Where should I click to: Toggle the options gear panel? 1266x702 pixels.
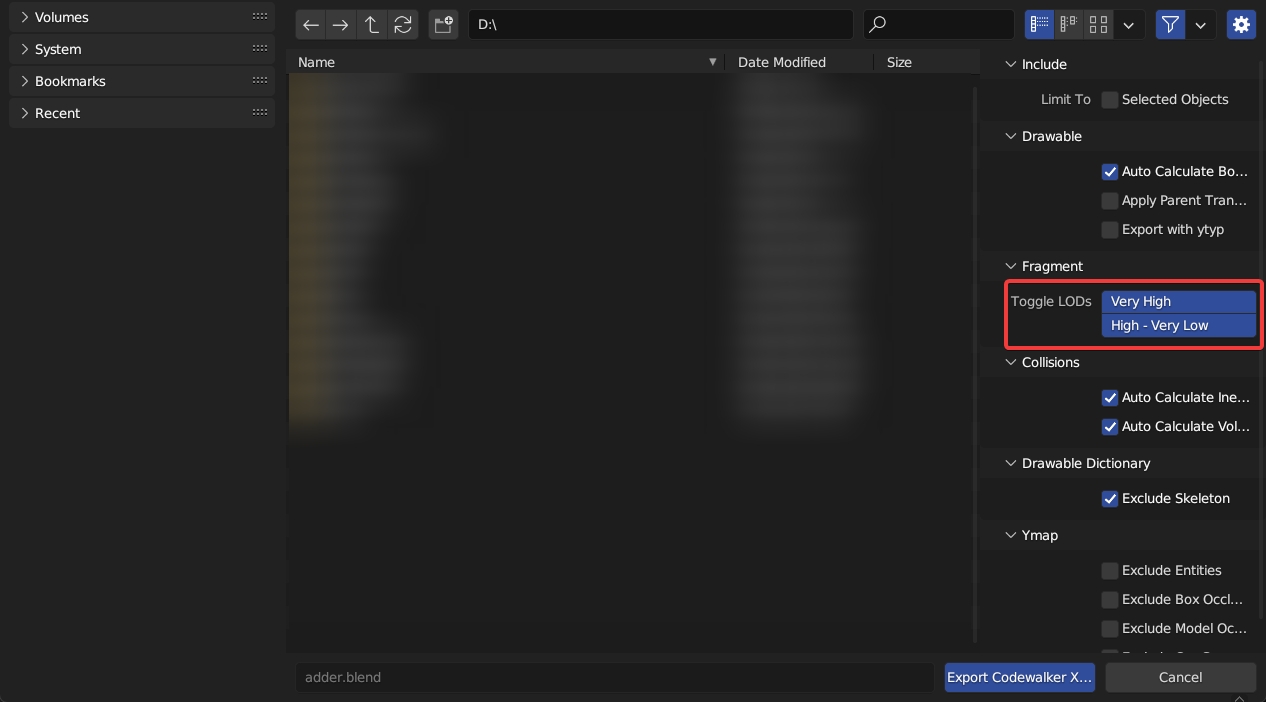(1241, 25)
